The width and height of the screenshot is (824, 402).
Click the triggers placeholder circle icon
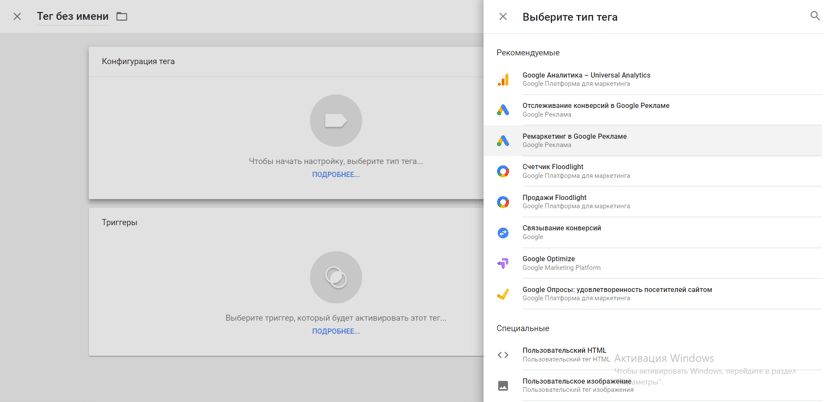(336, 277)
